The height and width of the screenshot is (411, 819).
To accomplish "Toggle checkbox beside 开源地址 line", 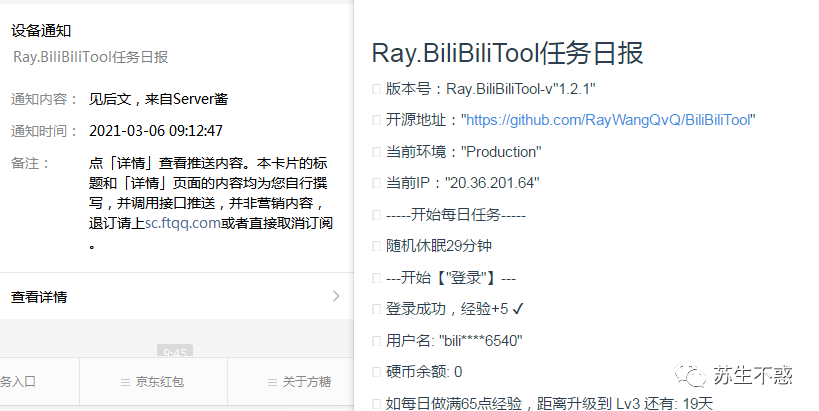I will point(376,121).
